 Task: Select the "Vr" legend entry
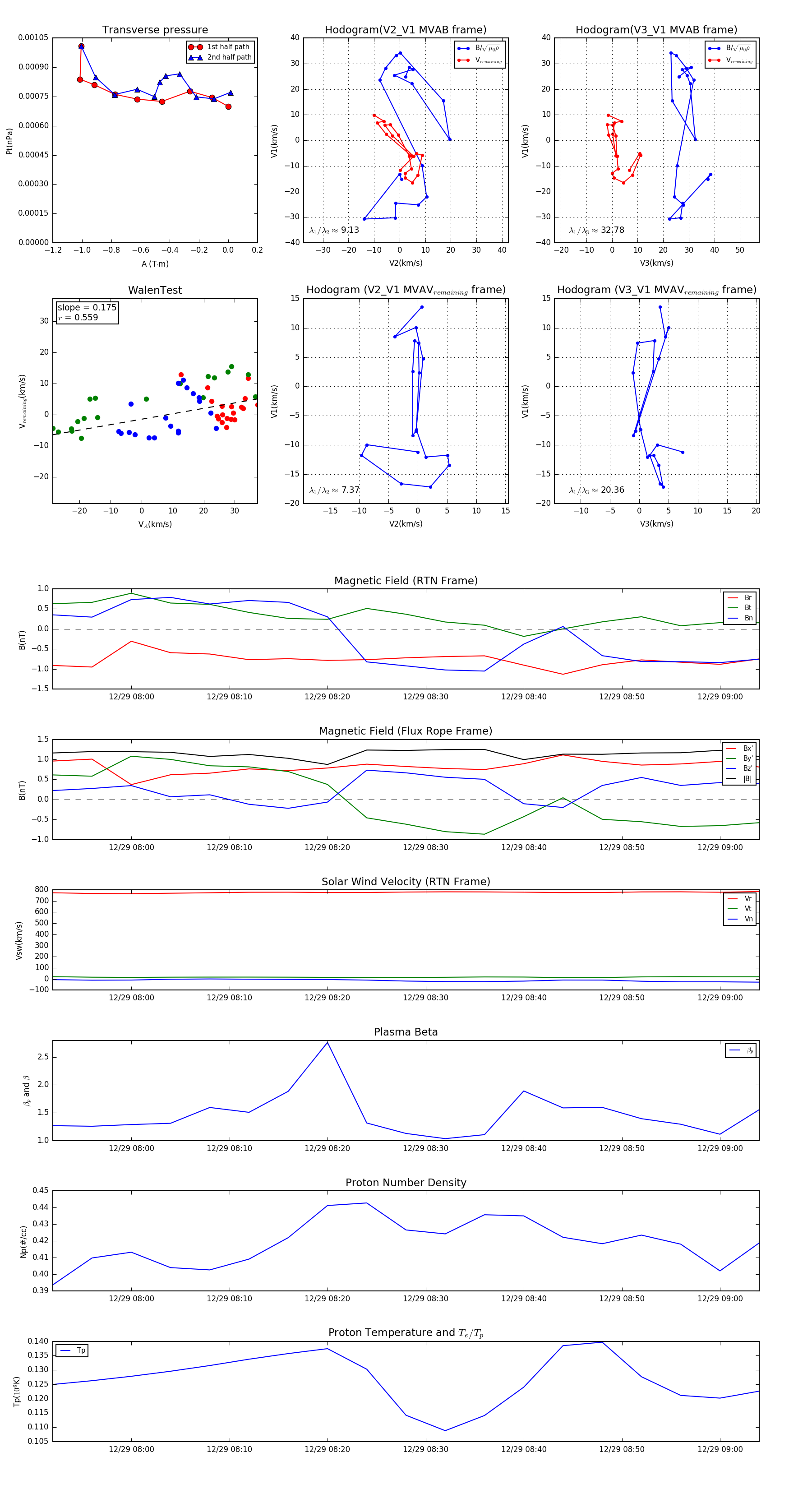[x=740, y=899]
